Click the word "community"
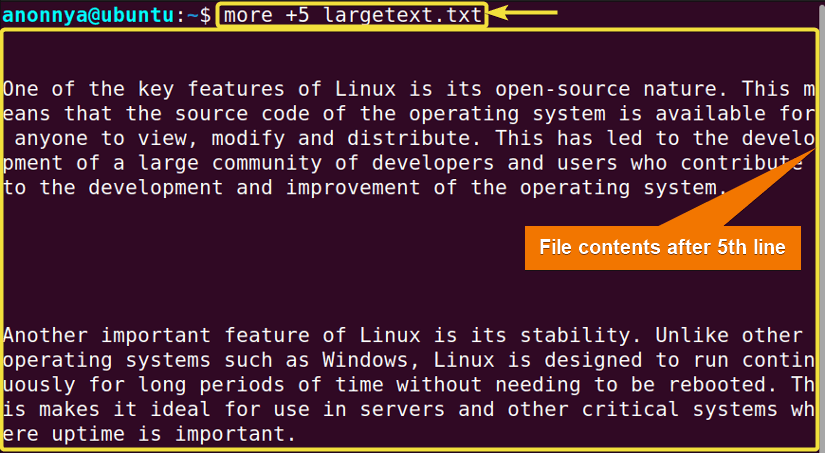The height and width of the screenshot is (453, 825). [267, 164]
